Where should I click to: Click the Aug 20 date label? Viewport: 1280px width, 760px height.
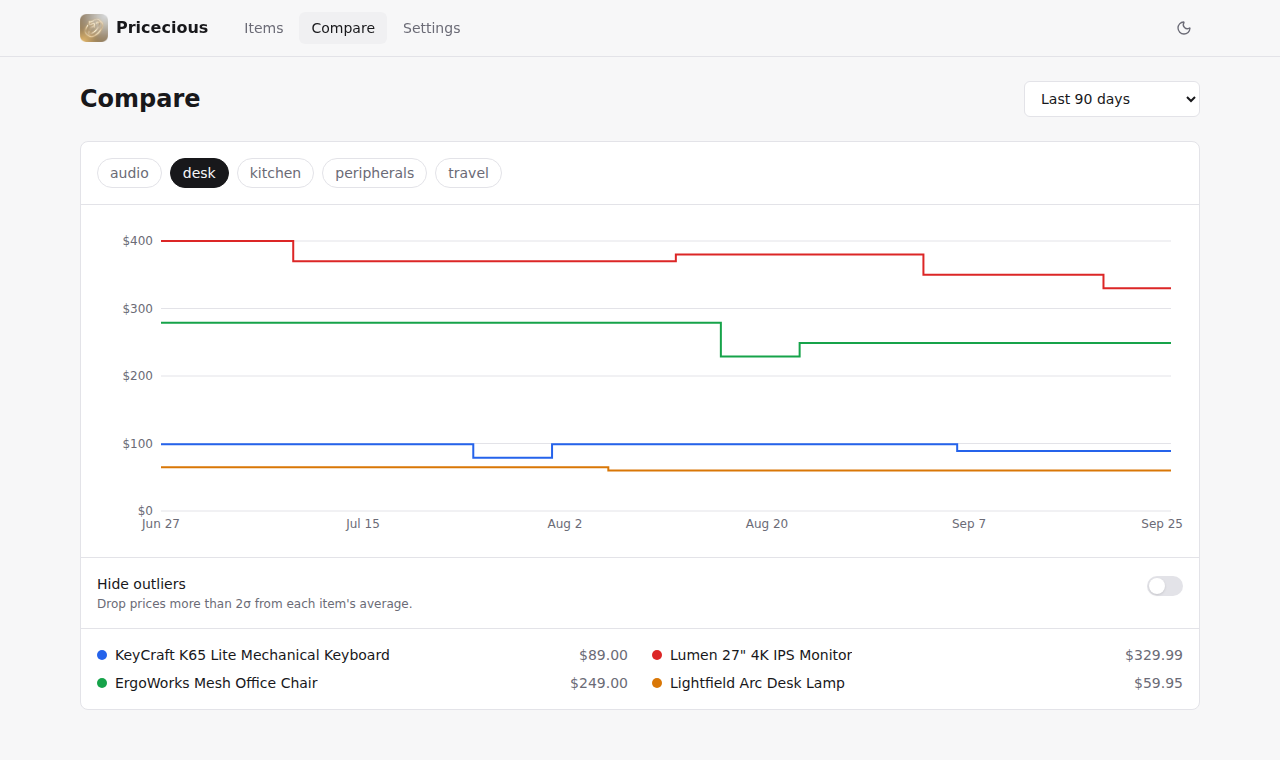pos(767,524)
